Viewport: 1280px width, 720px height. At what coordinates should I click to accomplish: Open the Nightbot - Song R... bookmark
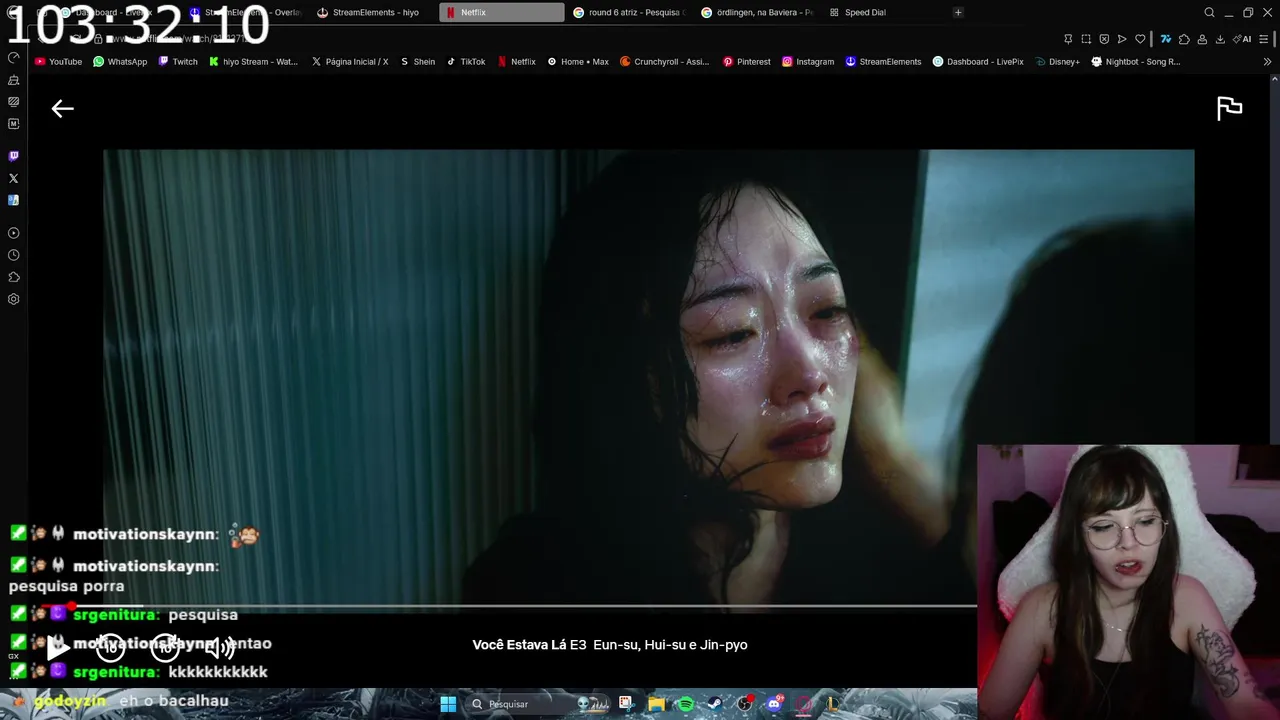1135,61
